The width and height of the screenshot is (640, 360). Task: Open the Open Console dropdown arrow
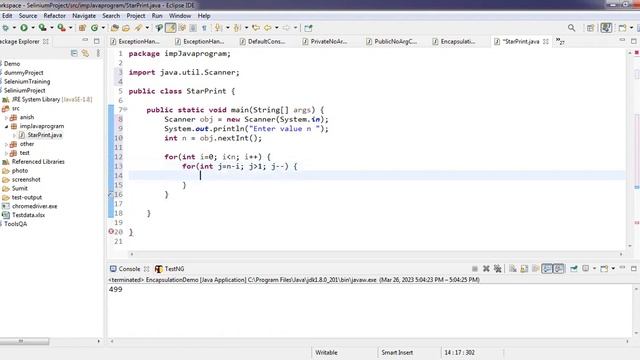pos(613,268)
